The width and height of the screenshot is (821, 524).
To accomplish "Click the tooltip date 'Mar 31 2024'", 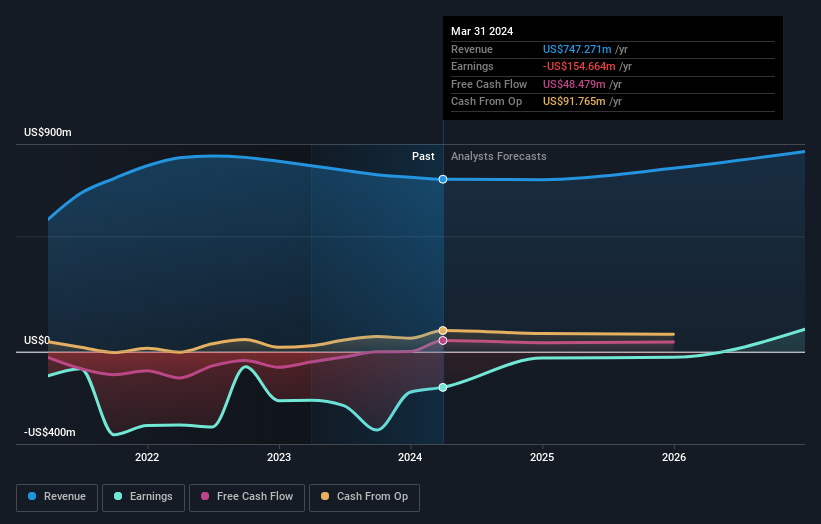I will point(482,31).
